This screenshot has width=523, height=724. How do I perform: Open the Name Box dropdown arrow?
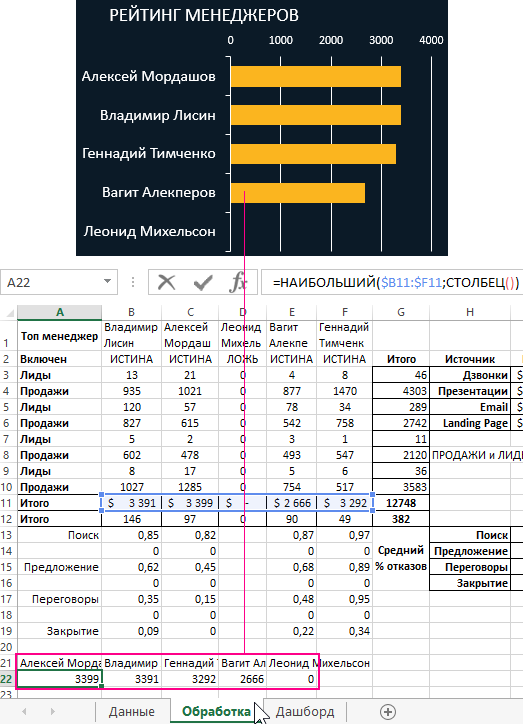pos(108,281)
